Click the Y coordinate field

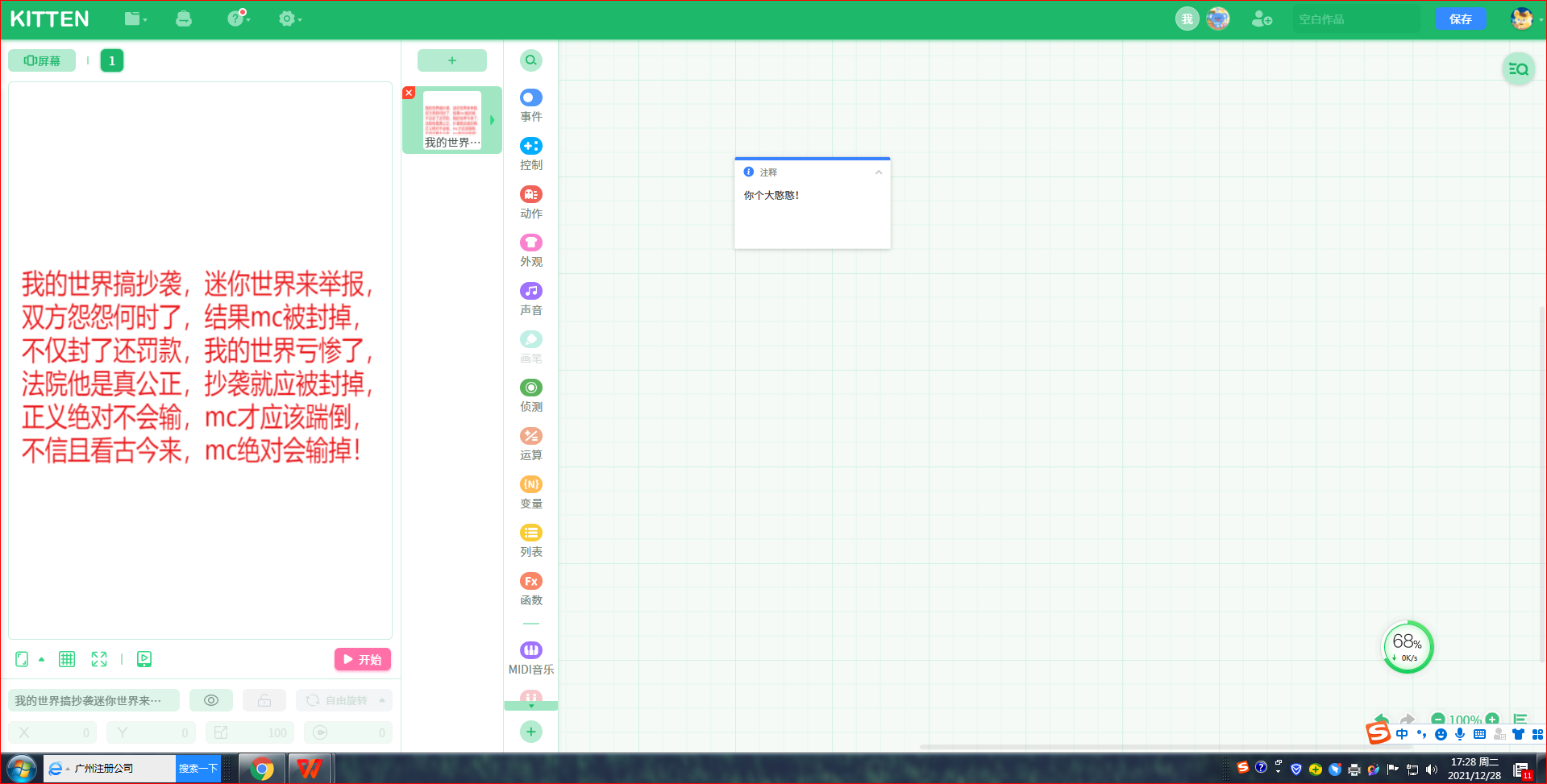pyautogui.click(x=152, y=732)
